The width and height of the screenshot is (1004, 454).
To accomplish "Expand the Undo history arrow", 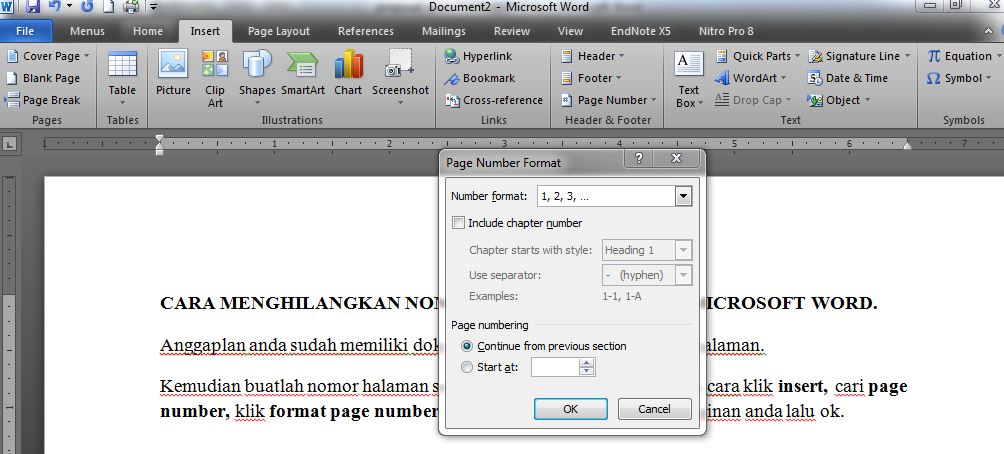I will (69, 7).
